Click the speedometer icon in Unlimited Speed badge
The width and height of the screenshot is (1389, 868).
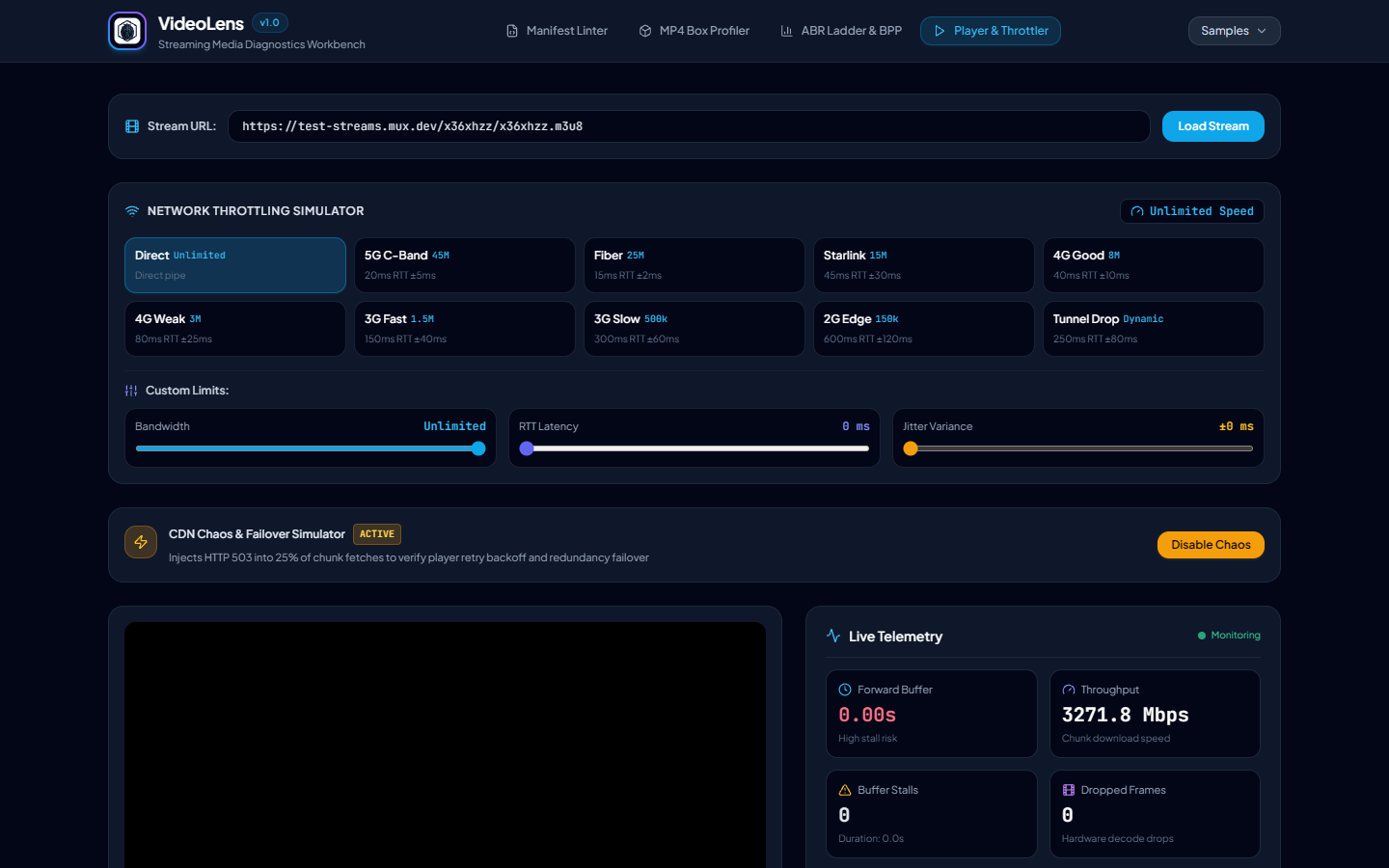1137,211
